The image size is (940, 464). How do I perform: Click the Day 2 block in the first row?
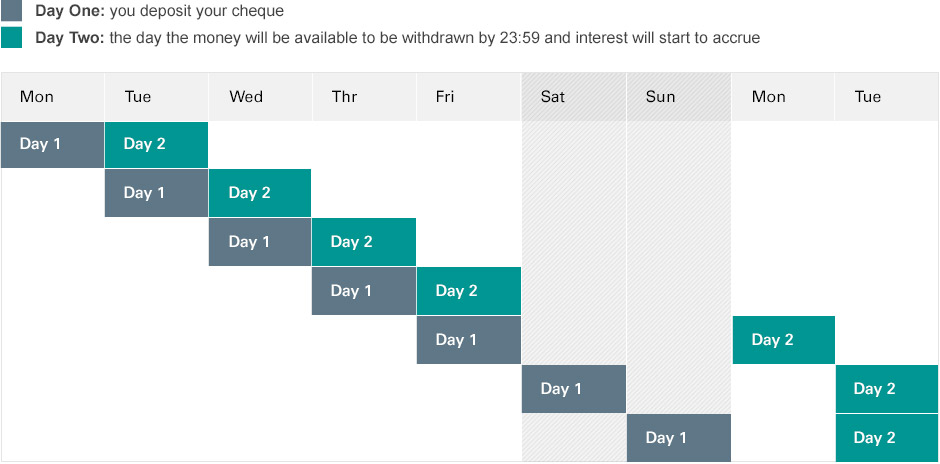tap(156, 144)
